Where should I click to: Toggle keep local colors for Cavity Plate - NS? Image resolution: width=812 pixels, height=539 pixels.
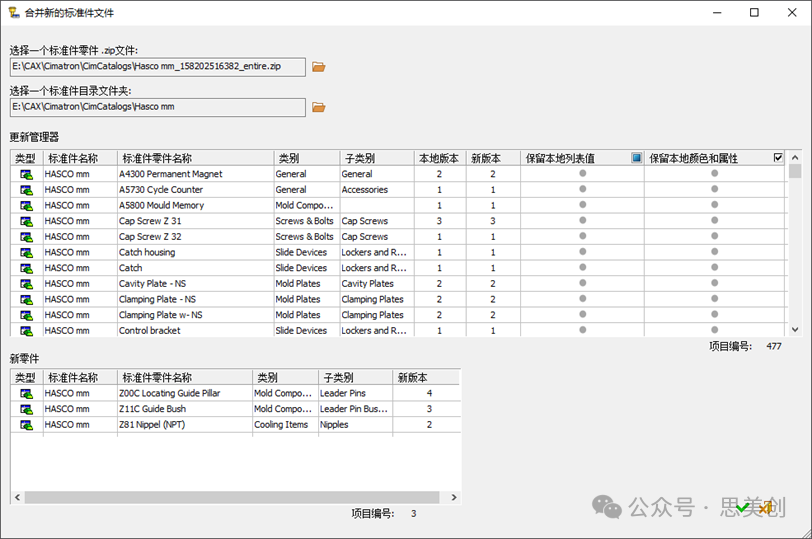coord(715,283)
